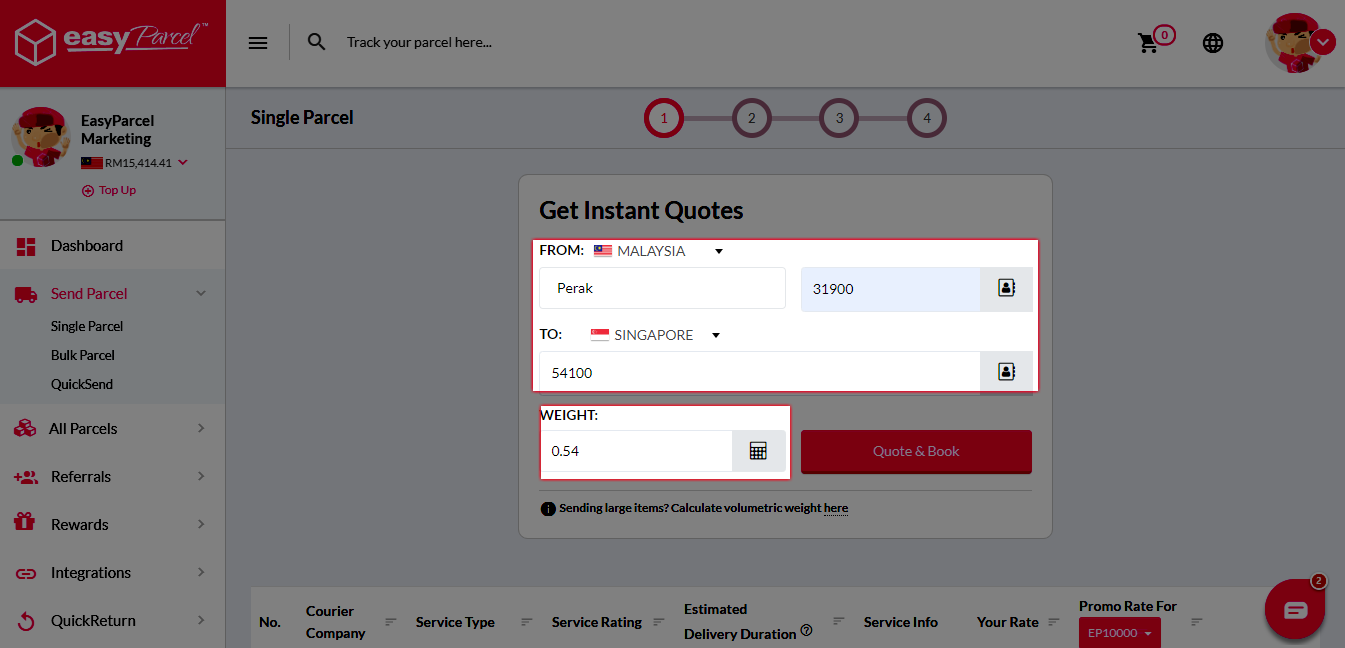1345x648 pixels.
Task: Expand the Integrations menu chevron
Action: click(x=201, y=573)
